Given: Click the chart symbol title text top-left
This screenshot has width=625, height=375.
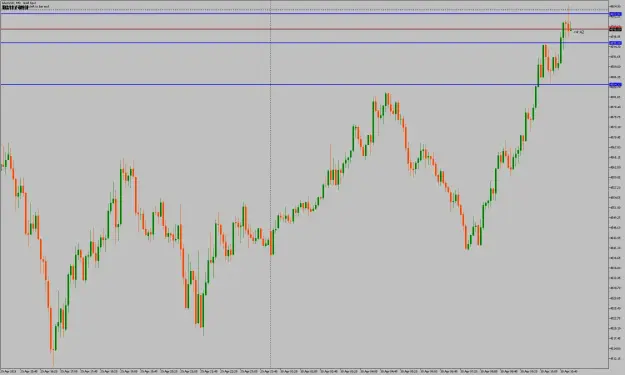Looking at the screenshot, I should click(x=18, y=3).
